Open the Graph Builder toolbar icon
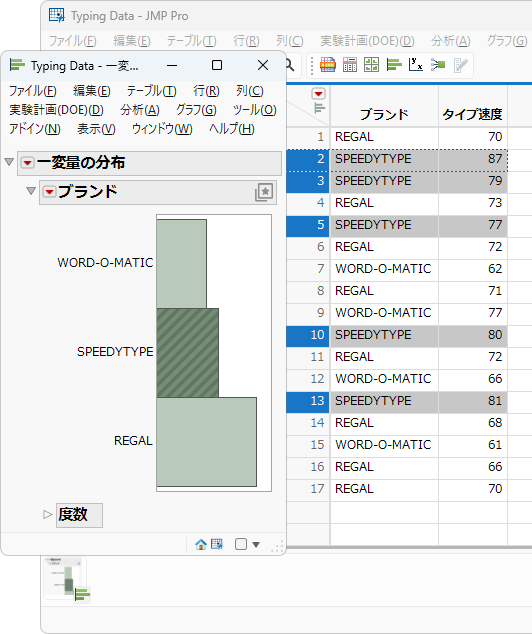The image size is (532, 634). [372, 65]
